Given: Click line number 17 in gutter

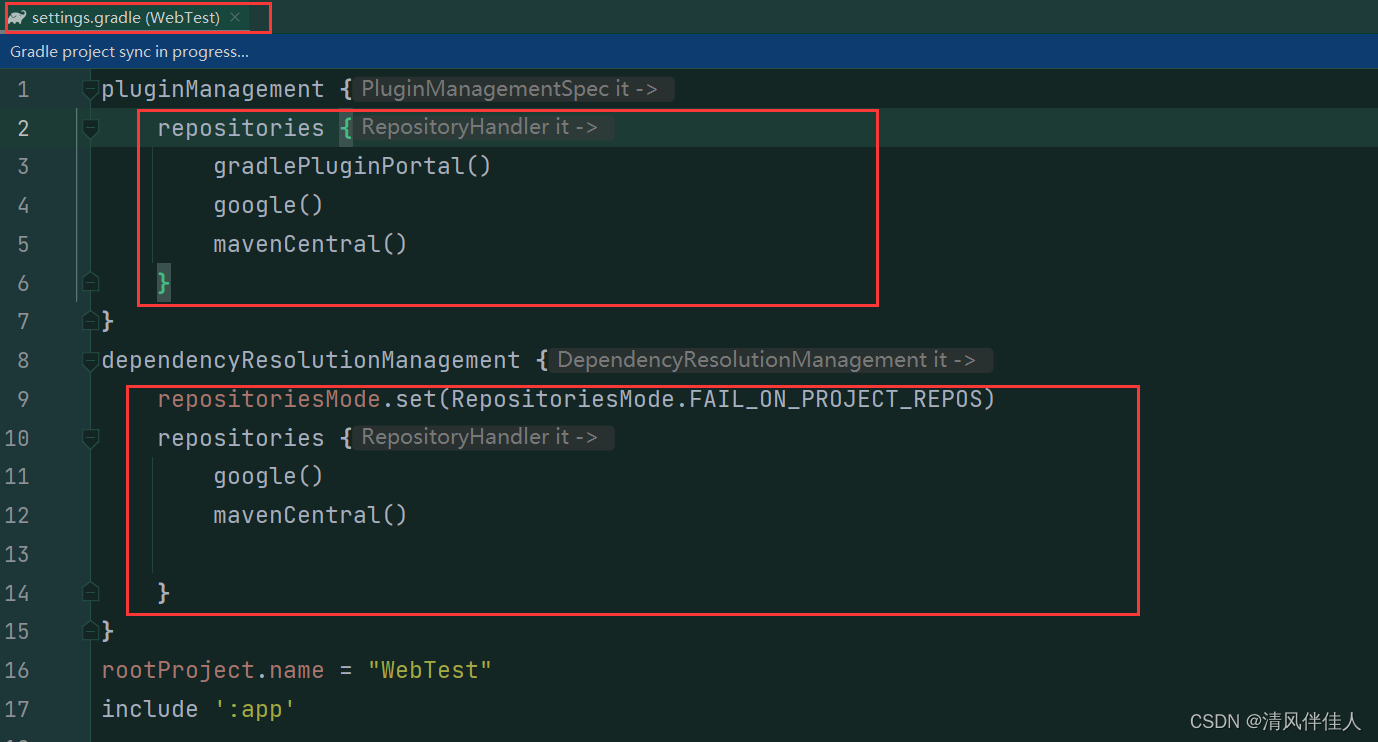Looking at the screenshot, I should [x=17, y=709].
